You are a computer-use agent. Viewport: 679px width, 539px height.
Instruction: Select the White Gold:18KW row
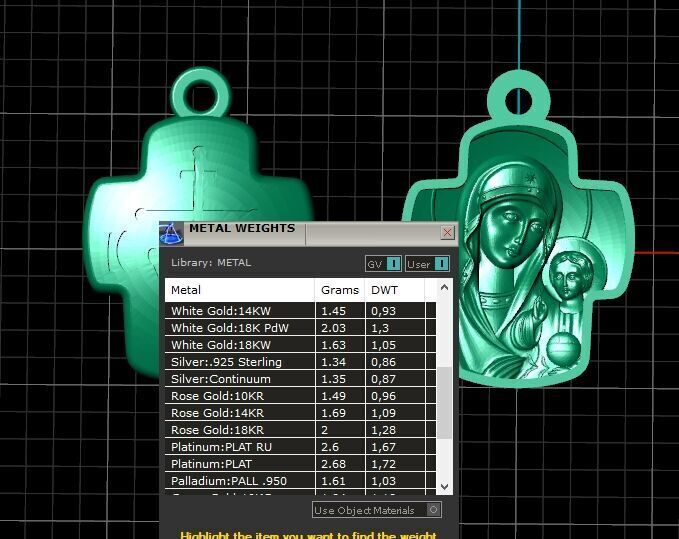tap(300, 345)
